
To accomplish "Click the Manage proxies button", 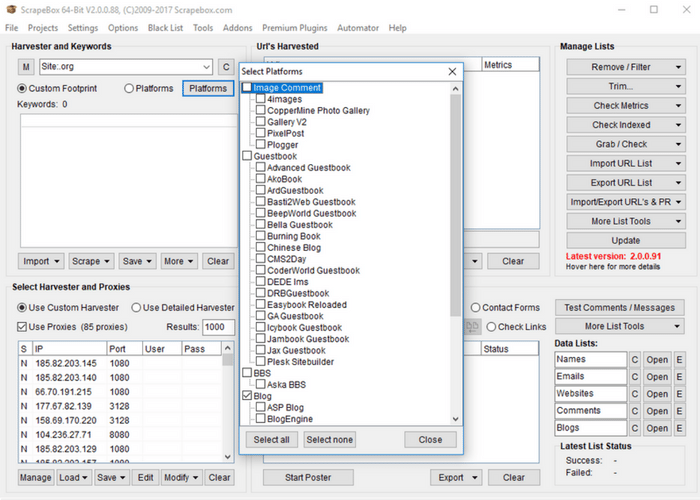I will [36, 478].
